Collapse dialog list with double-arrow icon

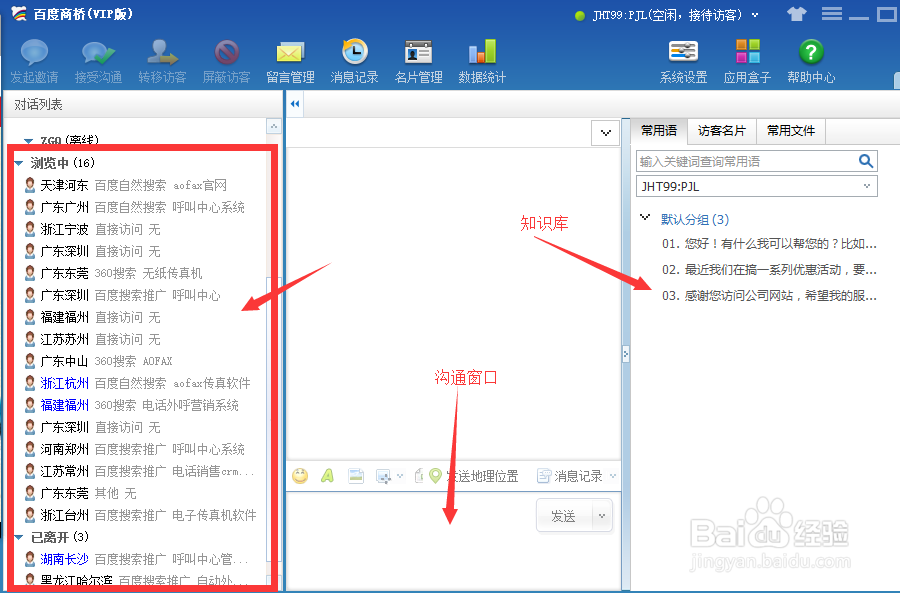[295, 104]
